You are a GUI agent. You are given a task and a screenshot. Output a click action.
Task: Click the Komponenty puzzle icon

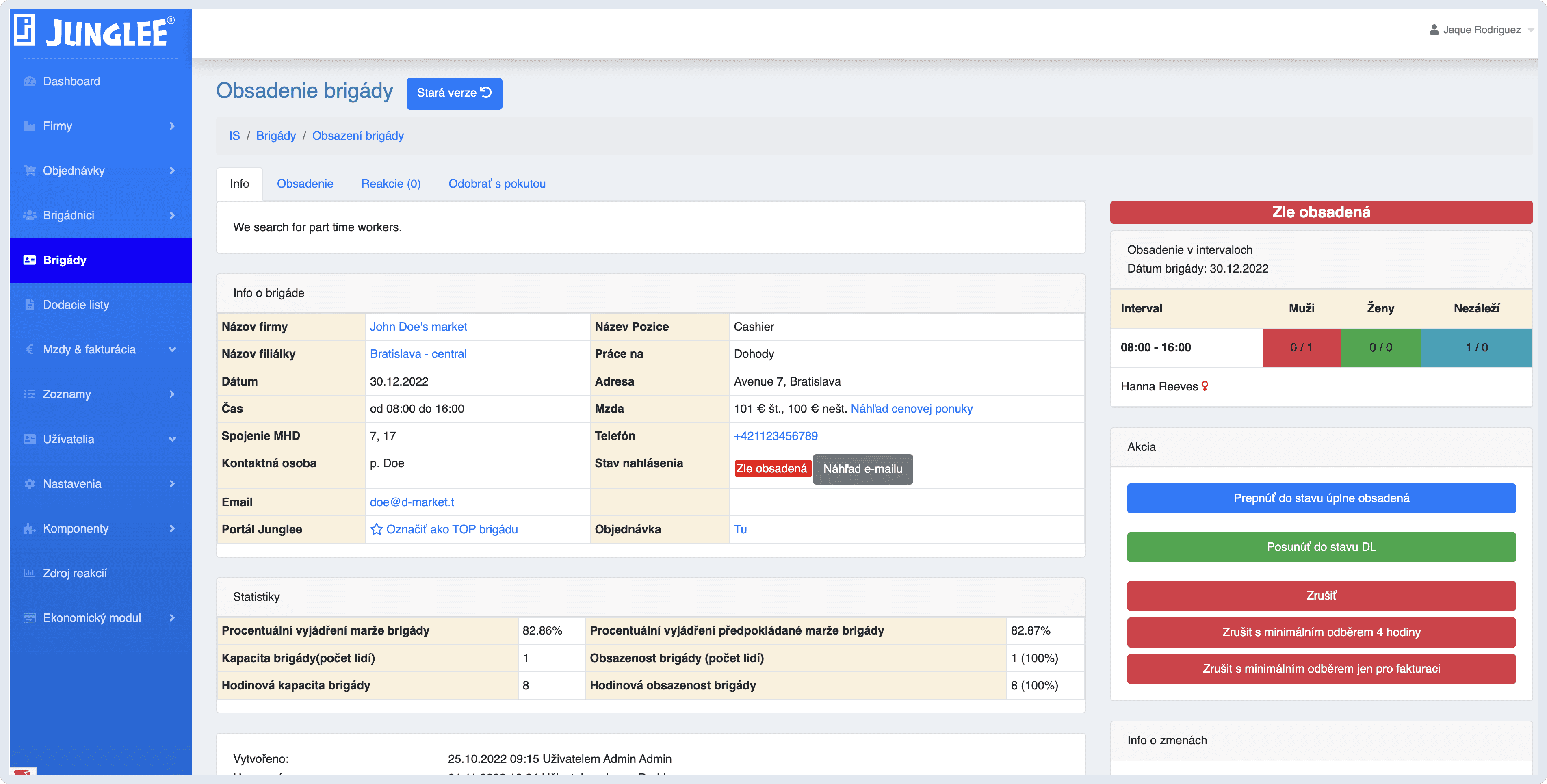pyautogui.click(x=29, y=529)
